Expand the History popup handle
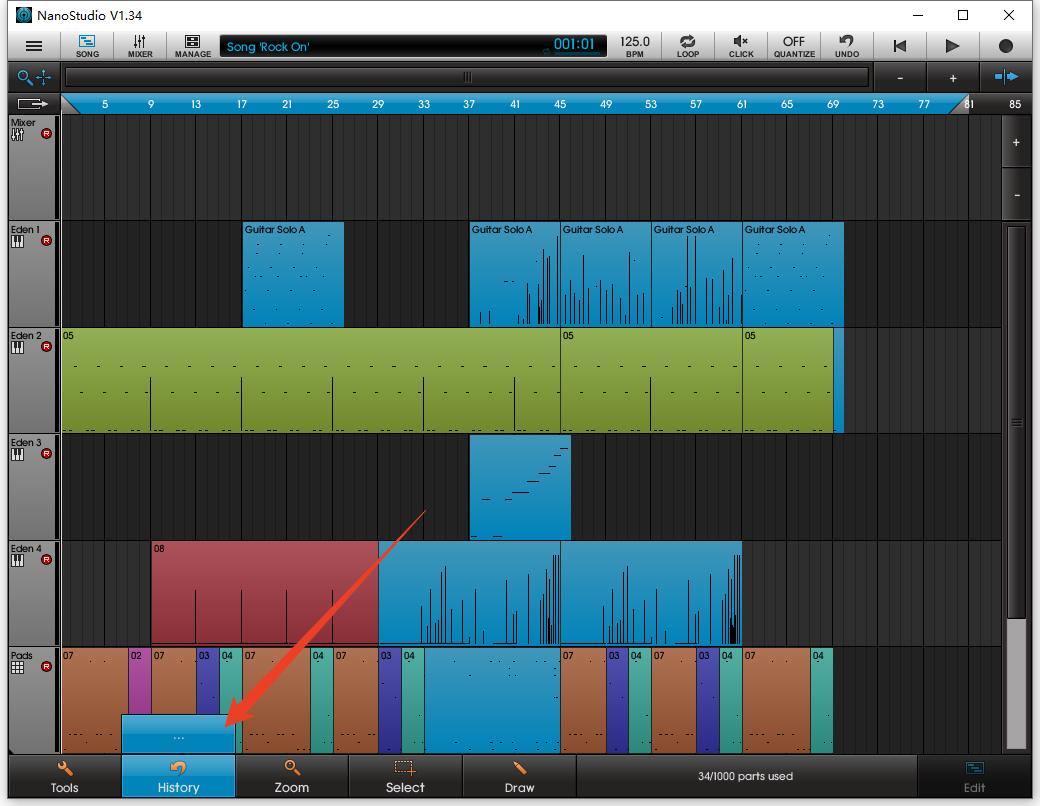 (x=178, y=735)
